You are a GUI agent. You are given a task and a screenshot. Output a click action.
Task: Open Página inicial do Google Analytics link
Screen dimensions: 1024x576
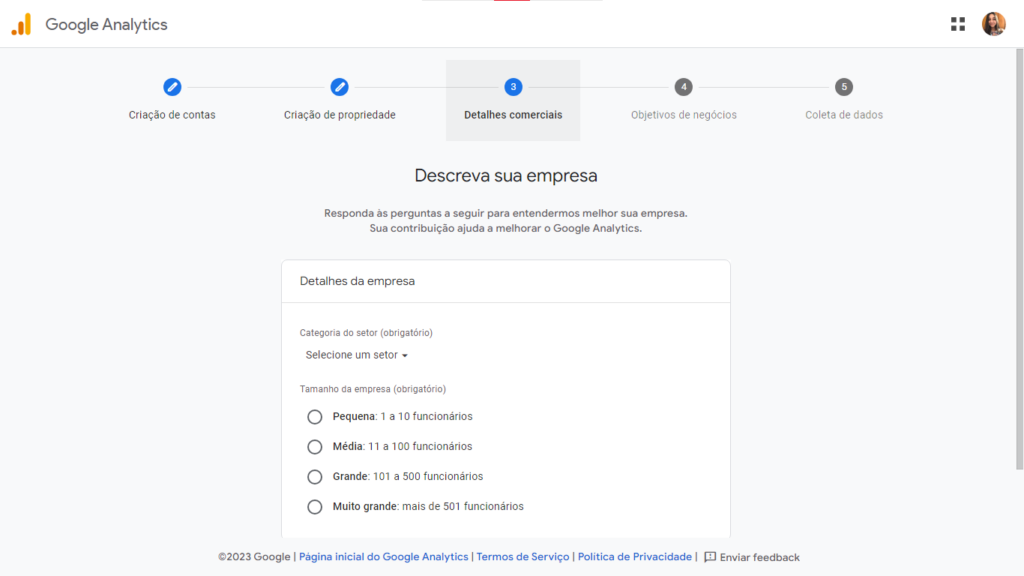(383, 557)
